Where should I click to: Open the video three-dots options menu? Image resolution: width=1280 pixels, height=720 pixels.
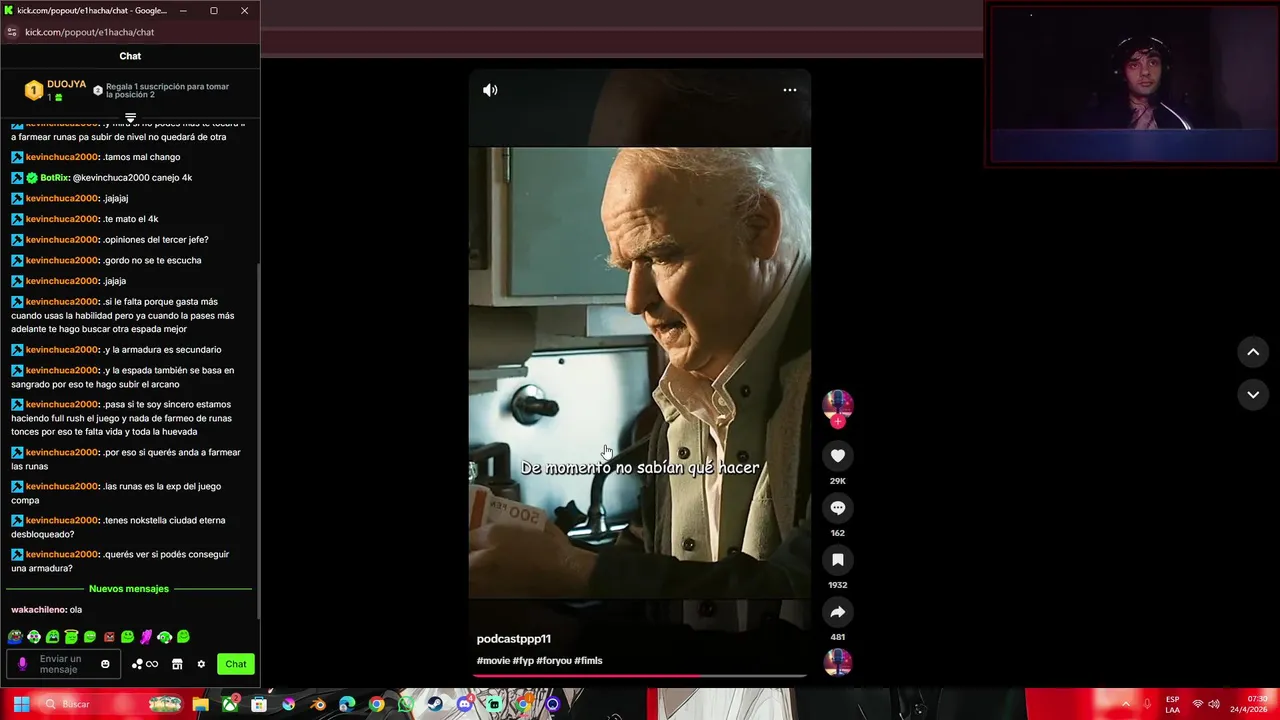(x=790, y=90)
